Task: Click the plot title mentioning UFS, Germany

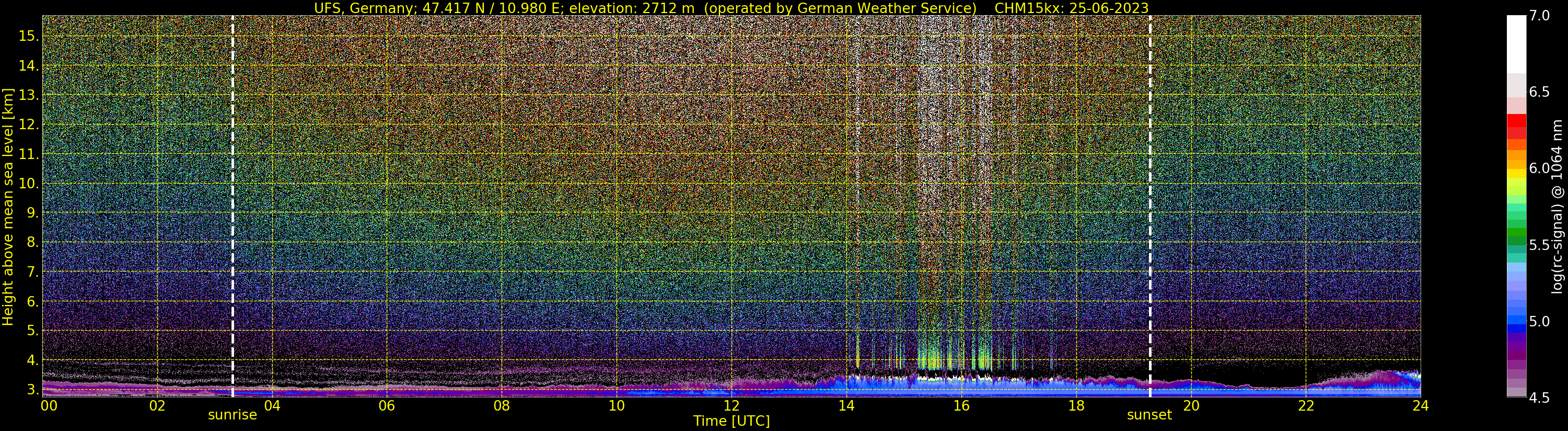Action: (x=731, y=8)
